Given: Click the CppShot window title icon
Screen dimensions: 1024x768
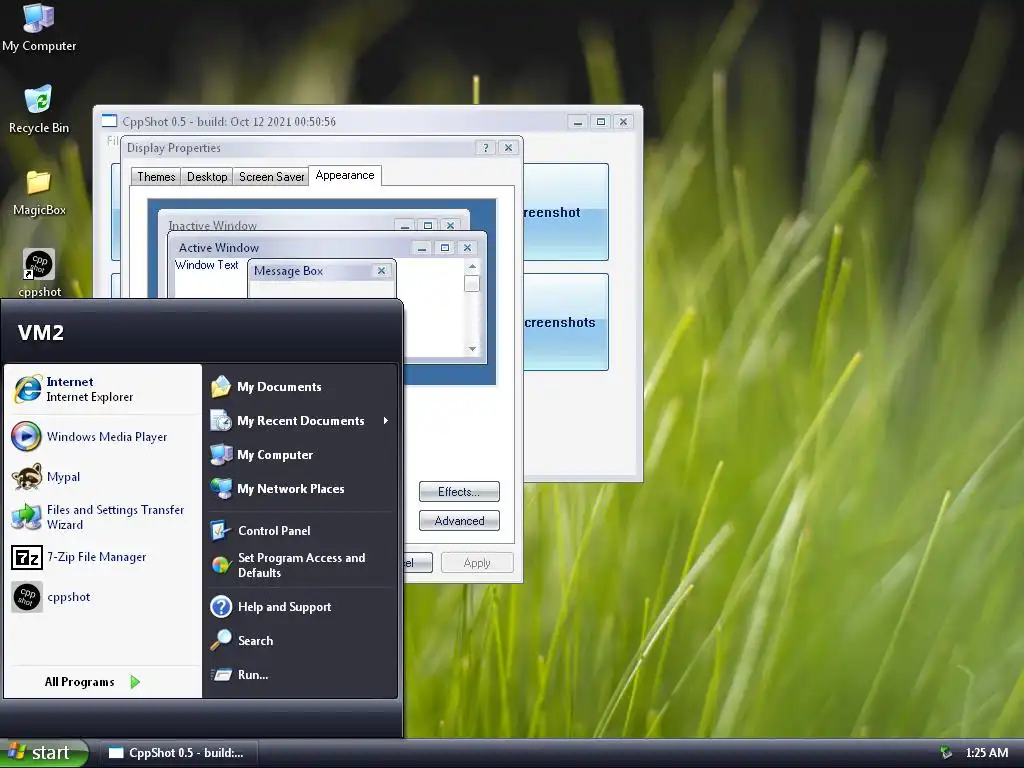Looking at the screenshot, I should coord(110,121).
